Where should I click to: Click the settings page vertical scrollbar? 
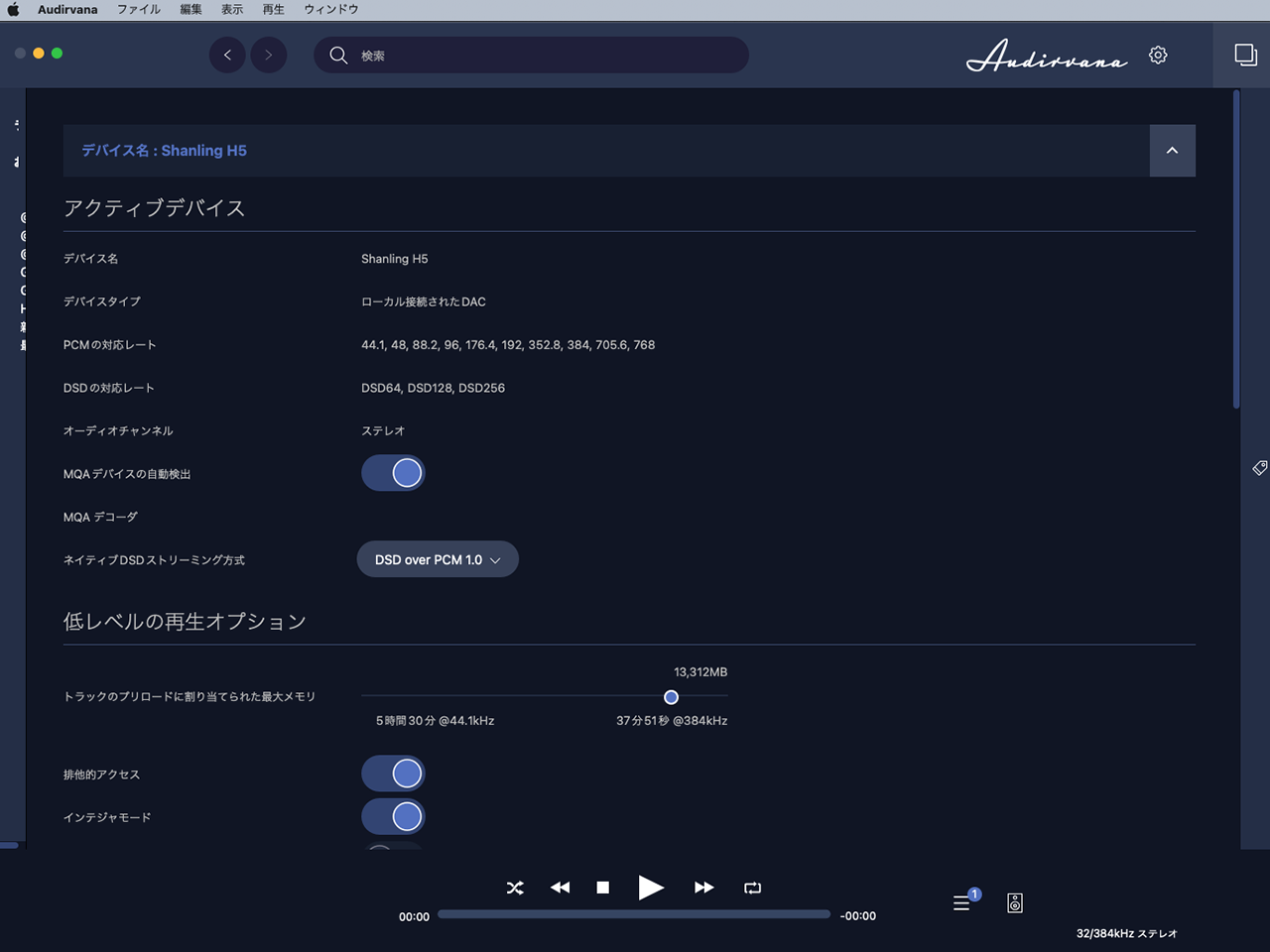[1236, 250]
